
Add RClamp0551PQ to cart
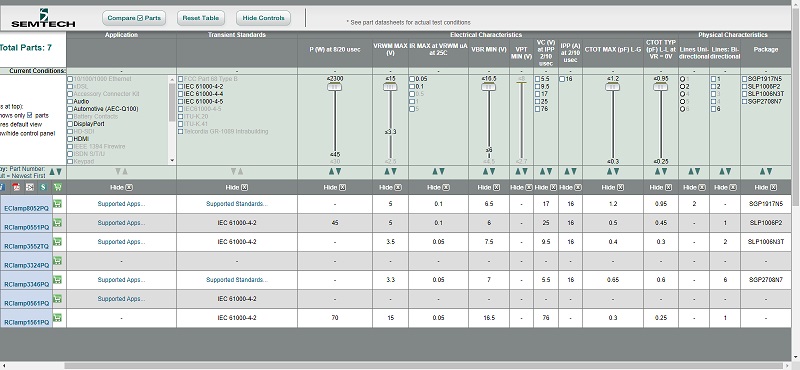tap(57, 223)
